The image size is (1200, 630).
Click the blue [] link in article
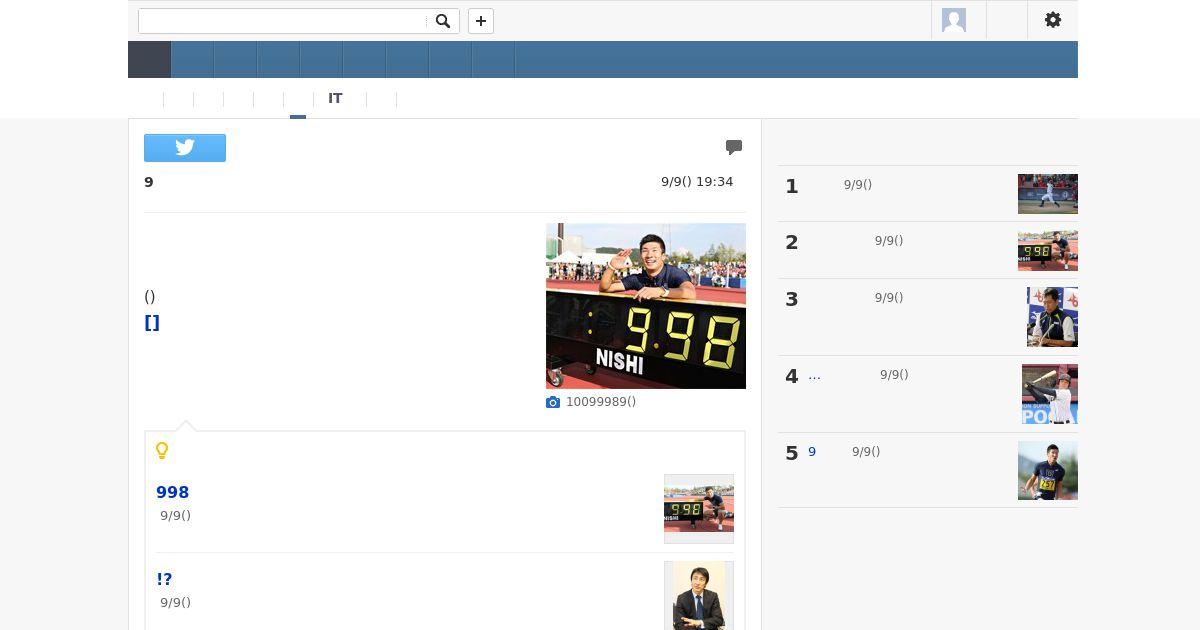[152, 322]
